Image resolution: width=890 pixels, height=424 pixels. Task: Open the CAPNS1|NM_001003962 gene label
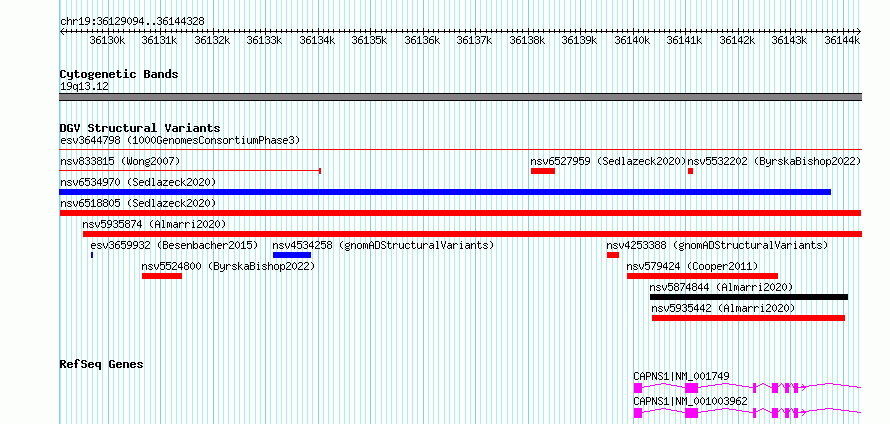pos(690,401)
